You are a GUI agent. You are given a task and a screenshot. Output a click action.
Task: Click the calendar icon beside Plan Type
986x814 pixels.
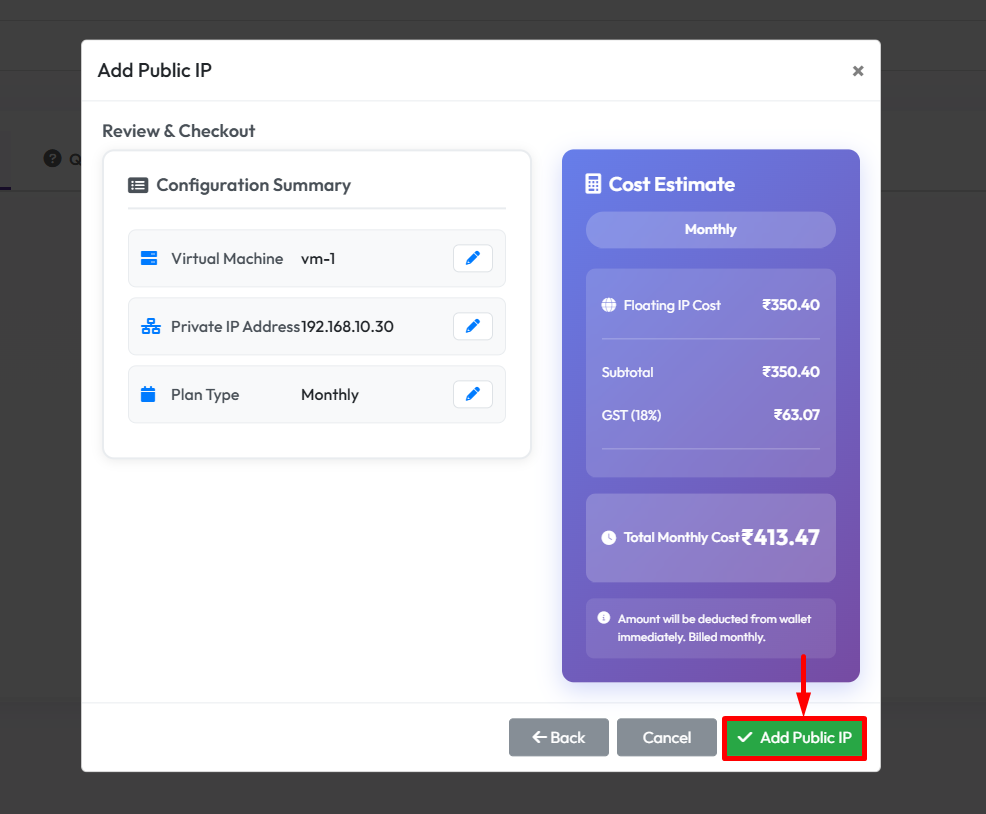[x=148, y=395]
